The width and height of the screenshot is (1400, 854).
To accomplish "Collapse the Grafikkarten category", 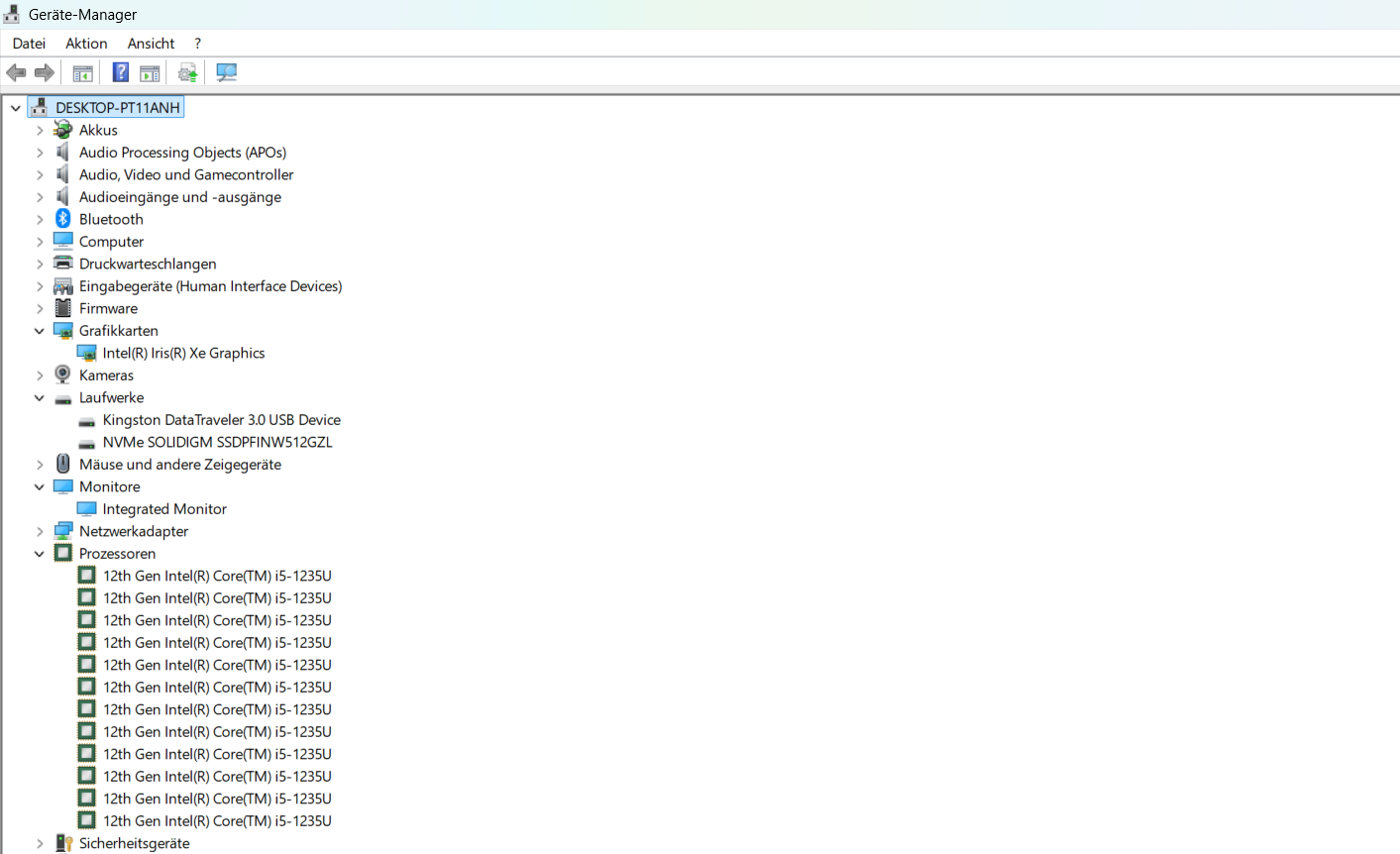I will [x=40, y=331].
